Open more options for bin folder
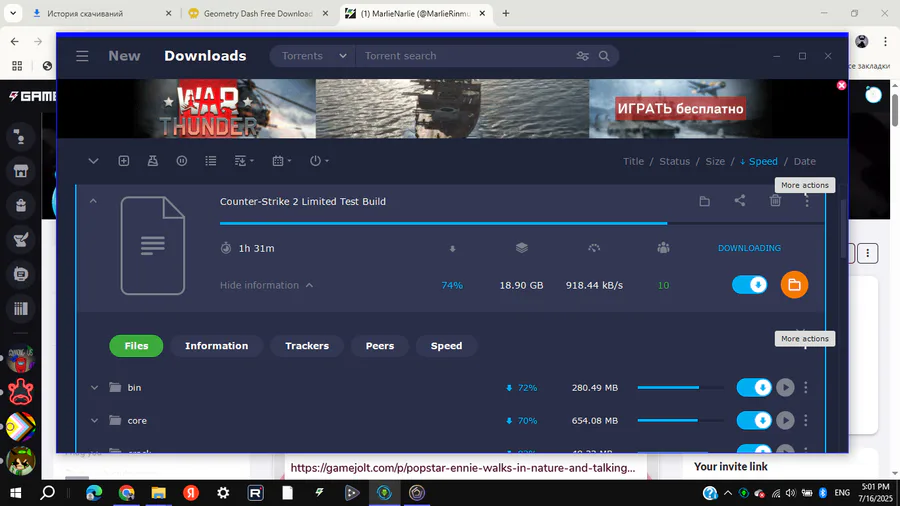900x506 pixels. pos(806,388)
